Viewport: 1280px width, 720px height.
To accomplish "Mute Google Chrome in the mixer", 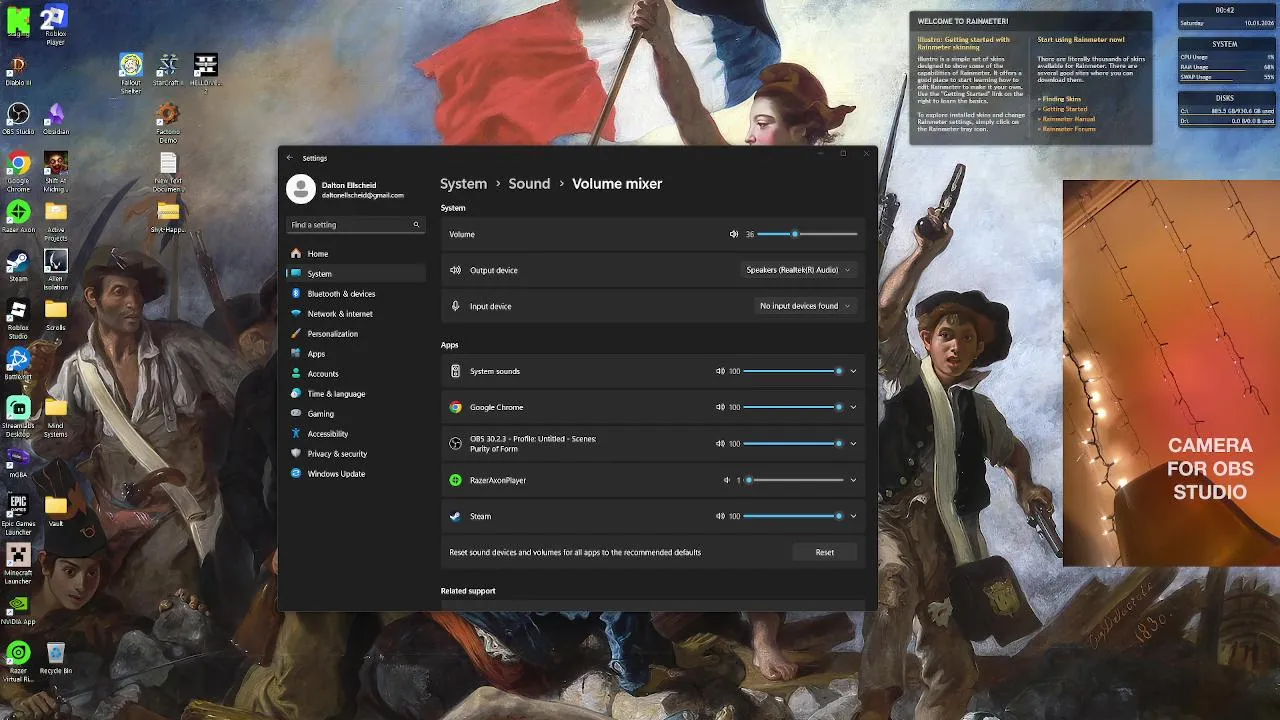I will point(719,407).
